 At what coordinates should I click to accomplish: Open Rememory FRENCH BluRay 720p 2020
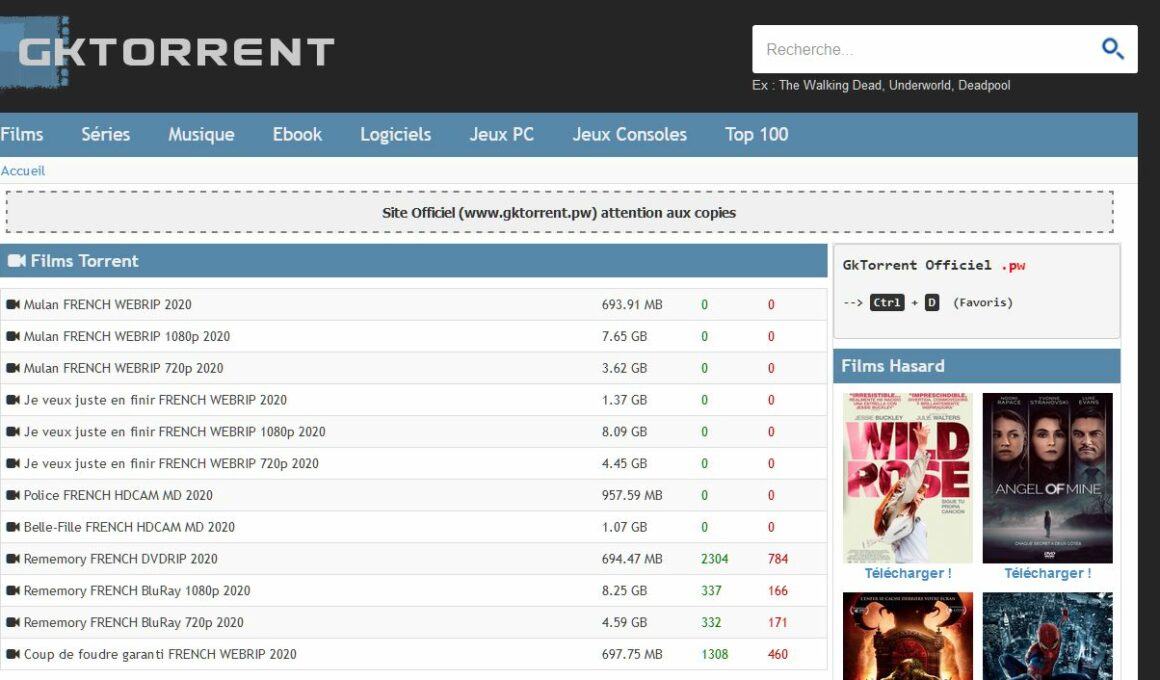point(134,622)
